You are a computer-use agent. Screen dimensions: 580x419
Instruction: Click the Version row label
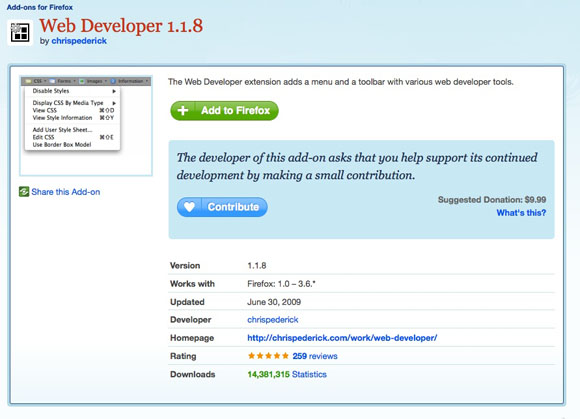(x=185, y=266)
